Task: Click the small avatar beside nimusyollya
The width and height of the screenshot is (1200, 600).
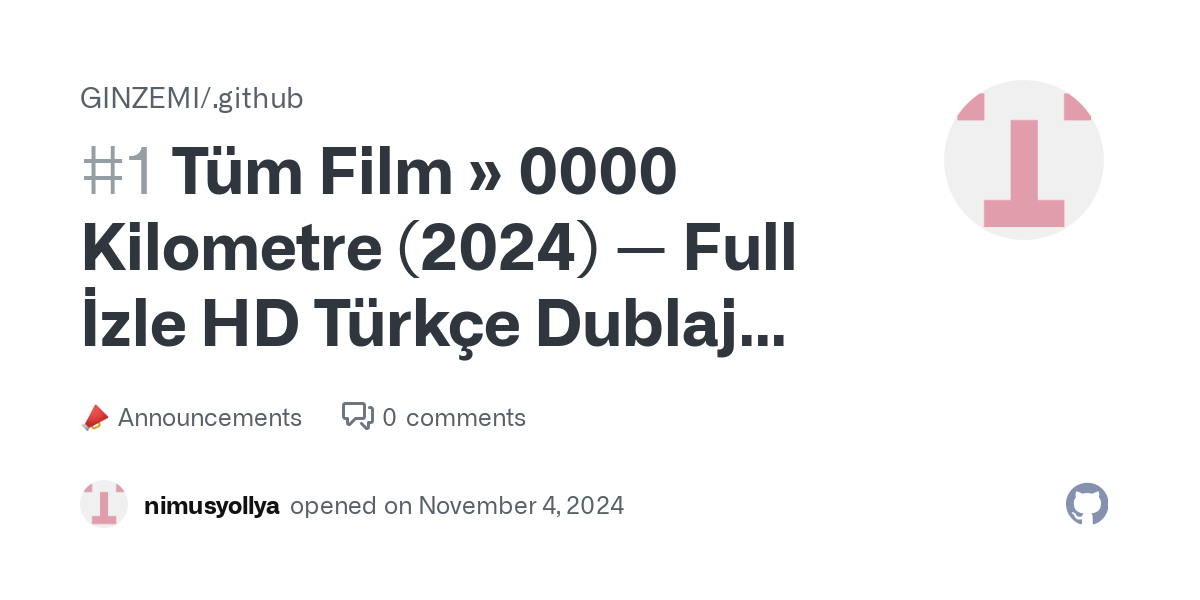Action: point(104,505)
